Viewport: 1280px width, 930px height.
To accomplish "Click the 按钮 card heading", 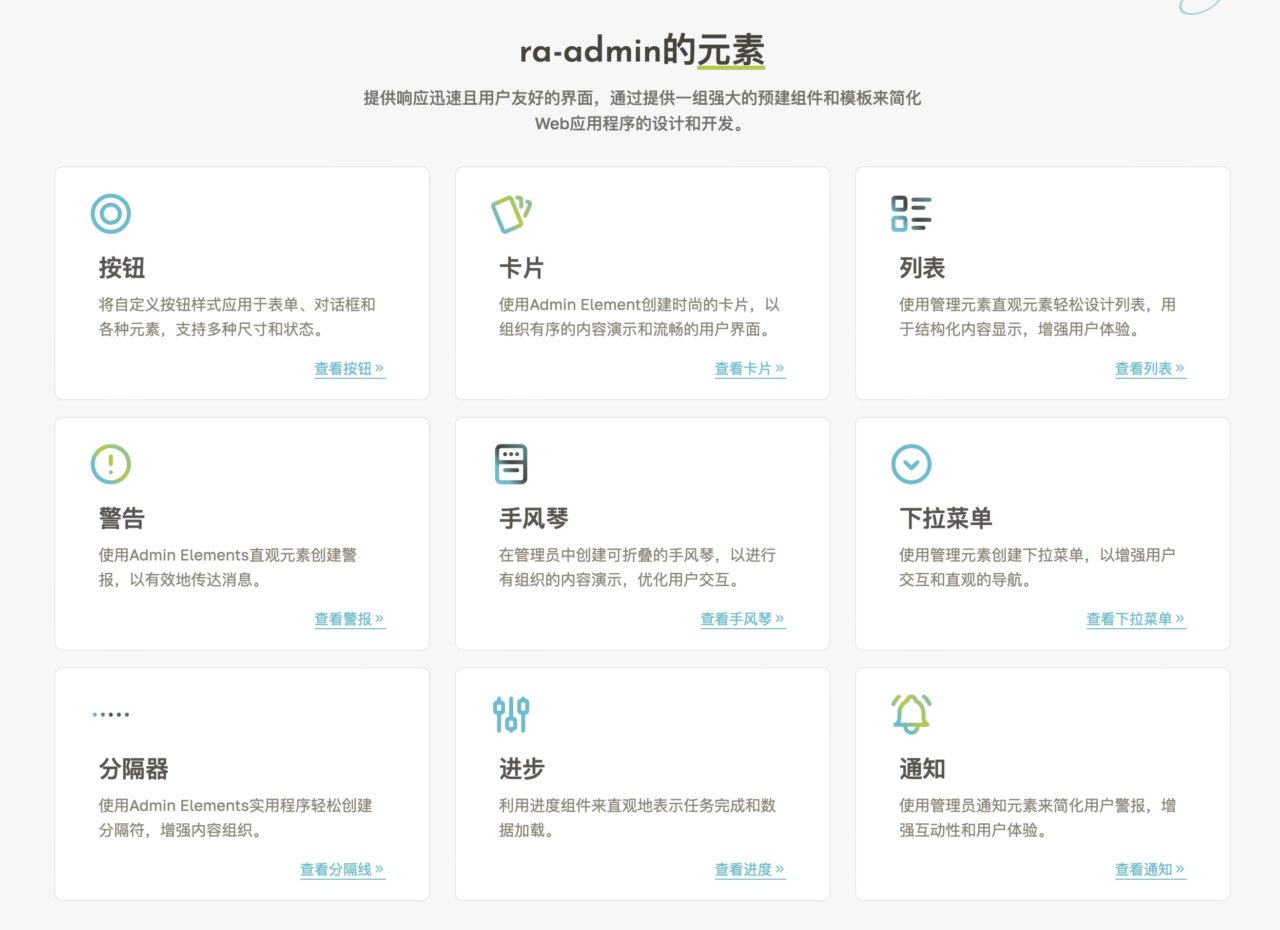I will 122,268.
